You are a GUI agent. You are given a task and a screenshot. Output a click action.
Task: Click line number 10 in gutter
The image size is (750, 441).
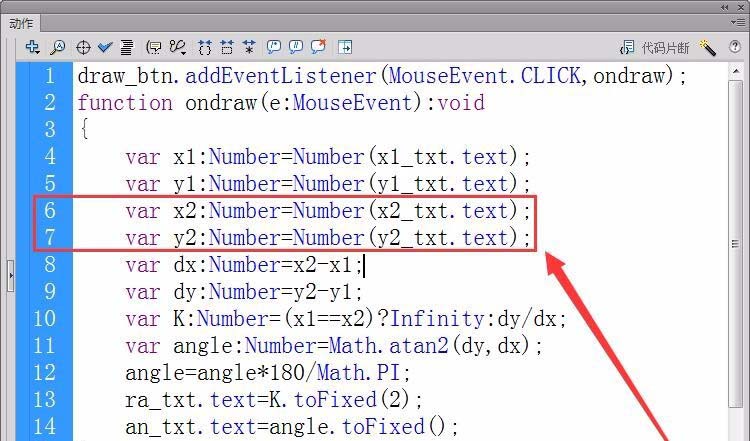click(x=44, y=319)
